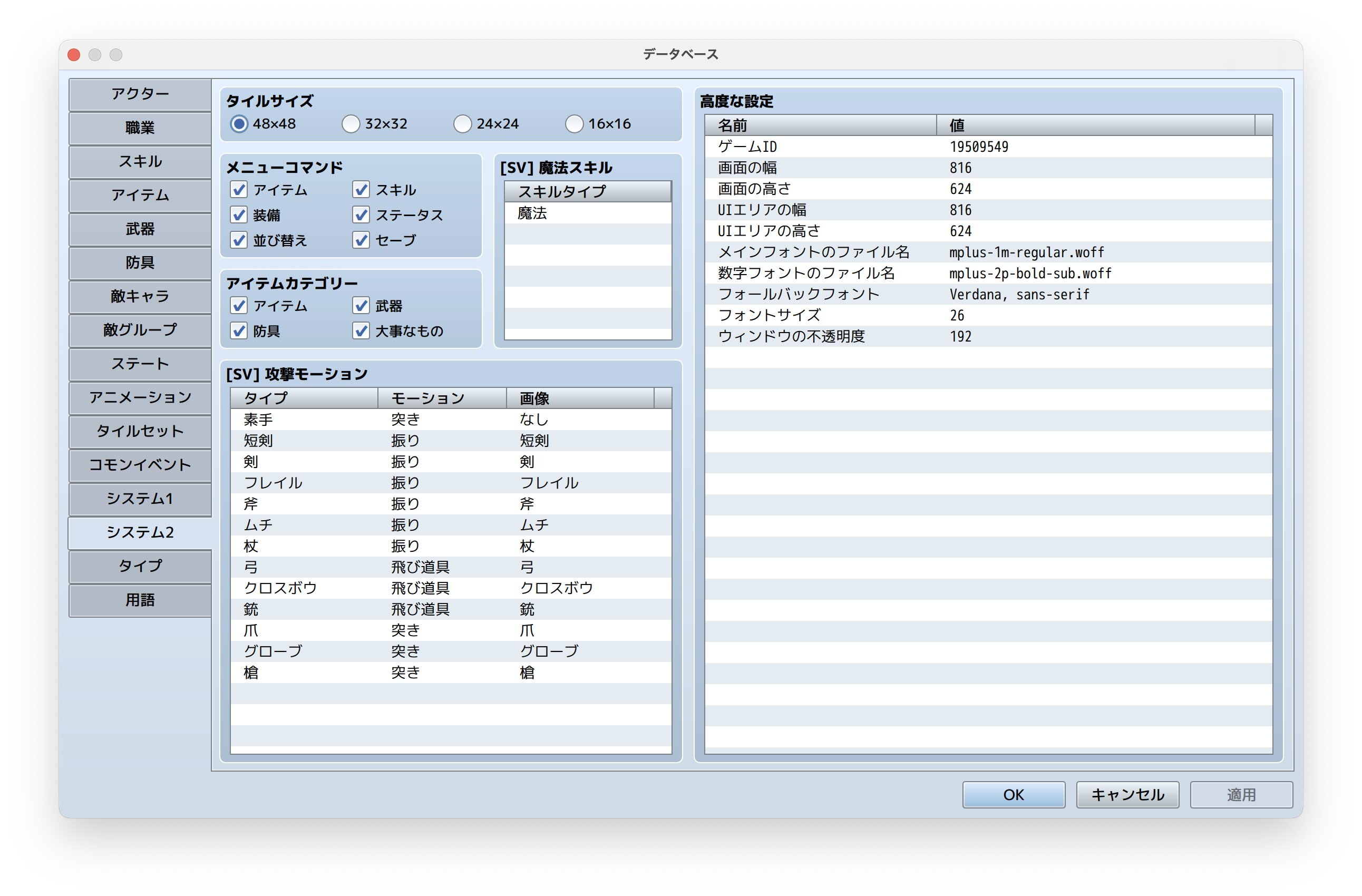Select 24×24 tile size
Viewport: 1362px width, 896px height.
tap(462, 123)
